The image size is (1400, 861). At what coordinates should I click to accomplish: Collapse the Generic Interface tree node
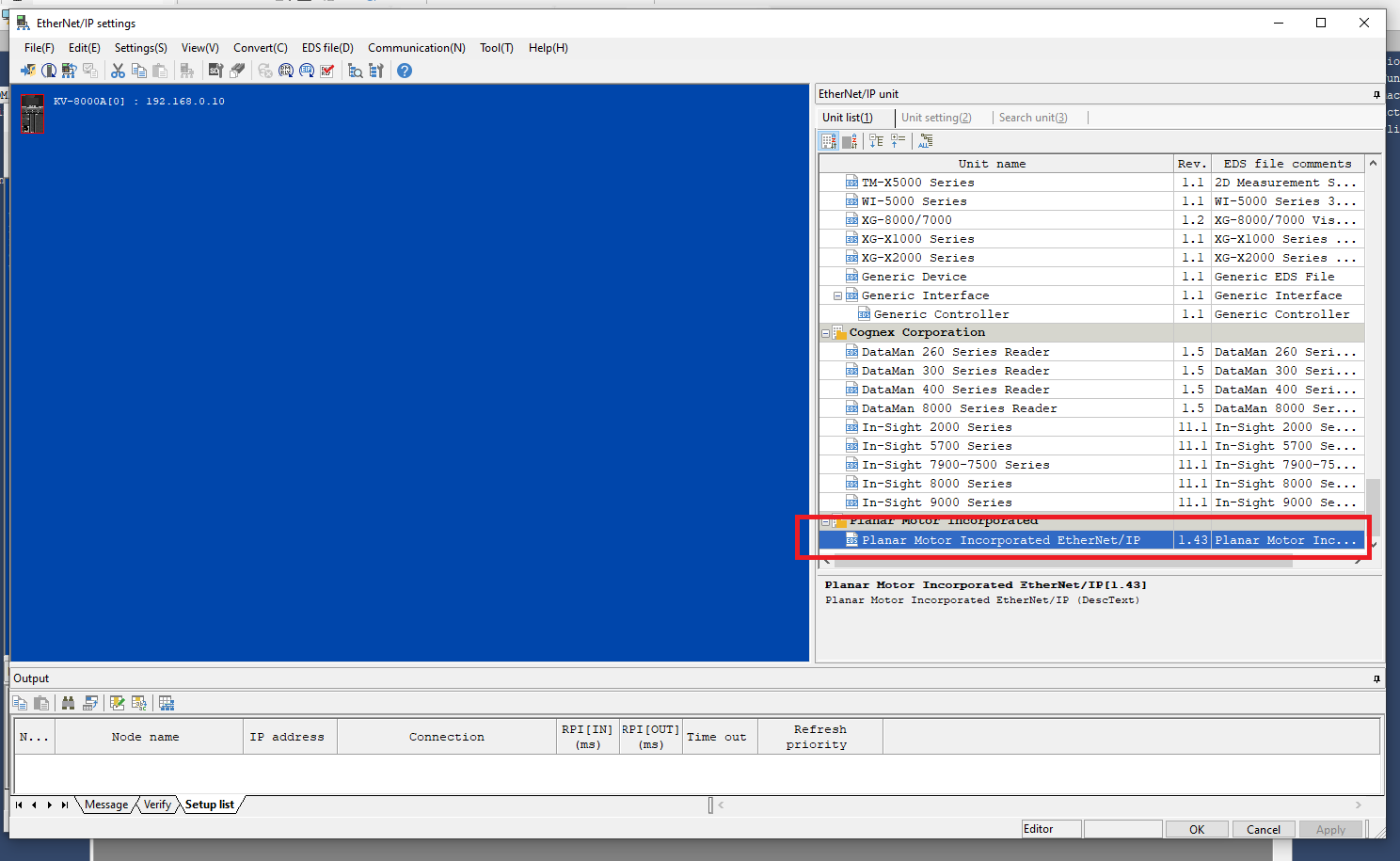pyautogui.click(x=837, y=295)
